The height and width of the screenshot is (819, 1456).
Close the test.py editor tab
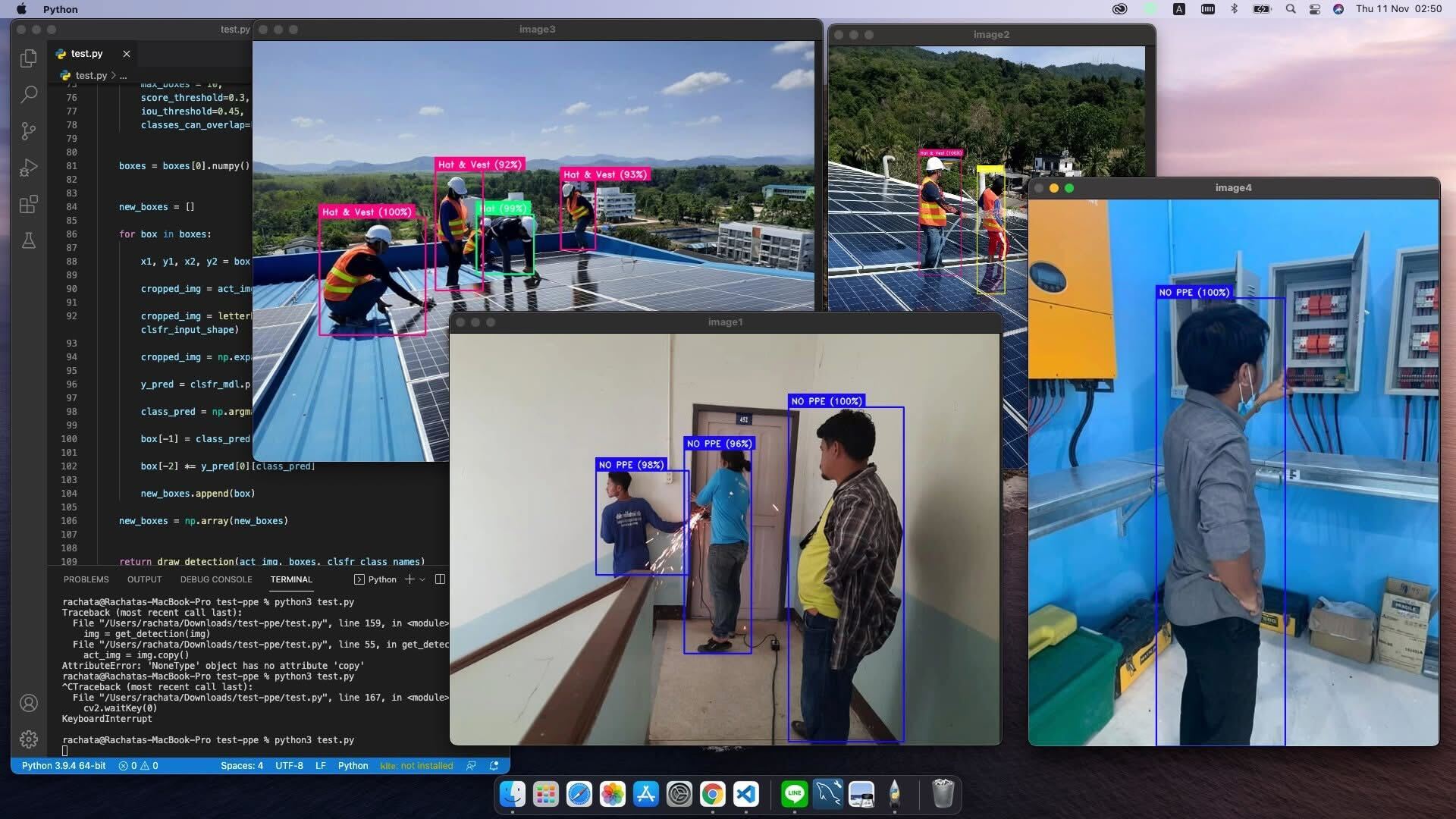pyautogui.click(x=127, y=54)
